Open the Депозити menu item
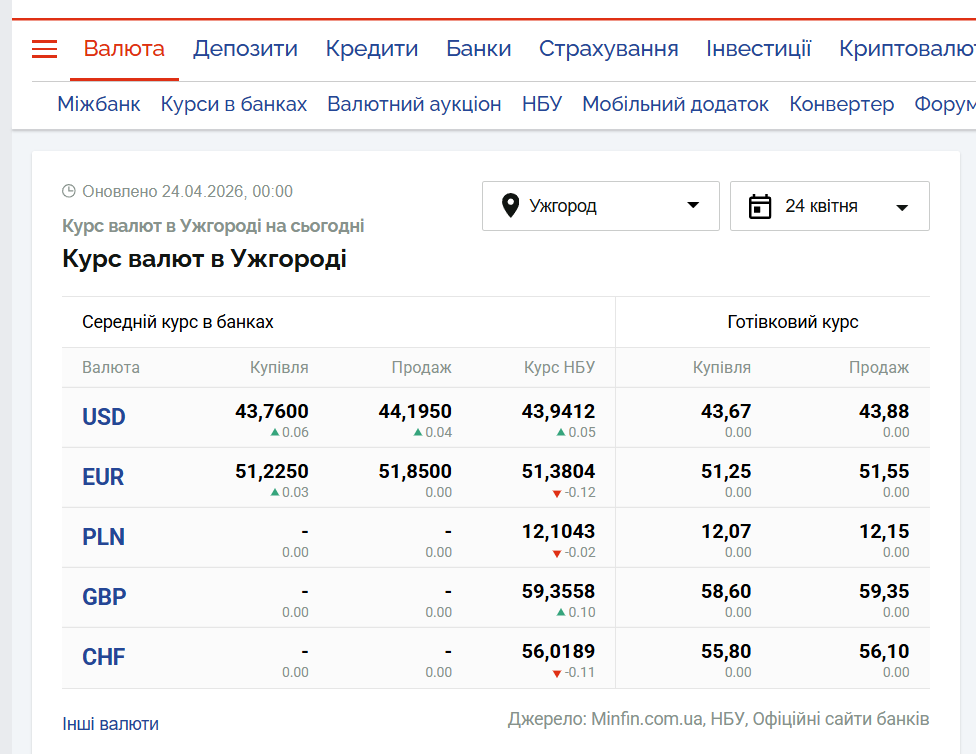The image size is (976, 754). pyautogui.click(x=245, y=49)
